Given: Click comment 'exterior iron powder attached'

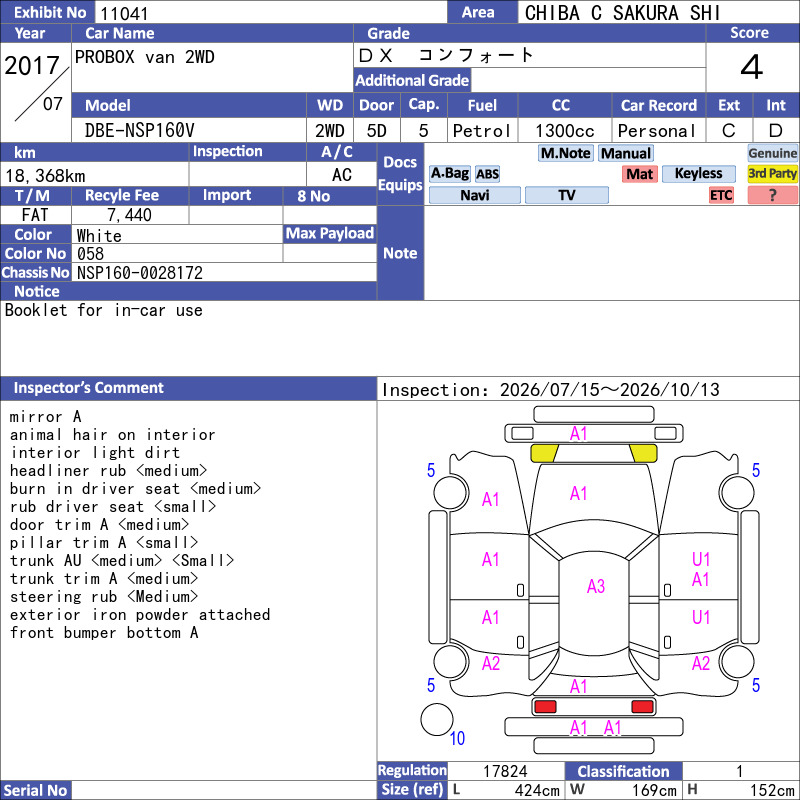Looking at the screenshot, I should [140, 615].
